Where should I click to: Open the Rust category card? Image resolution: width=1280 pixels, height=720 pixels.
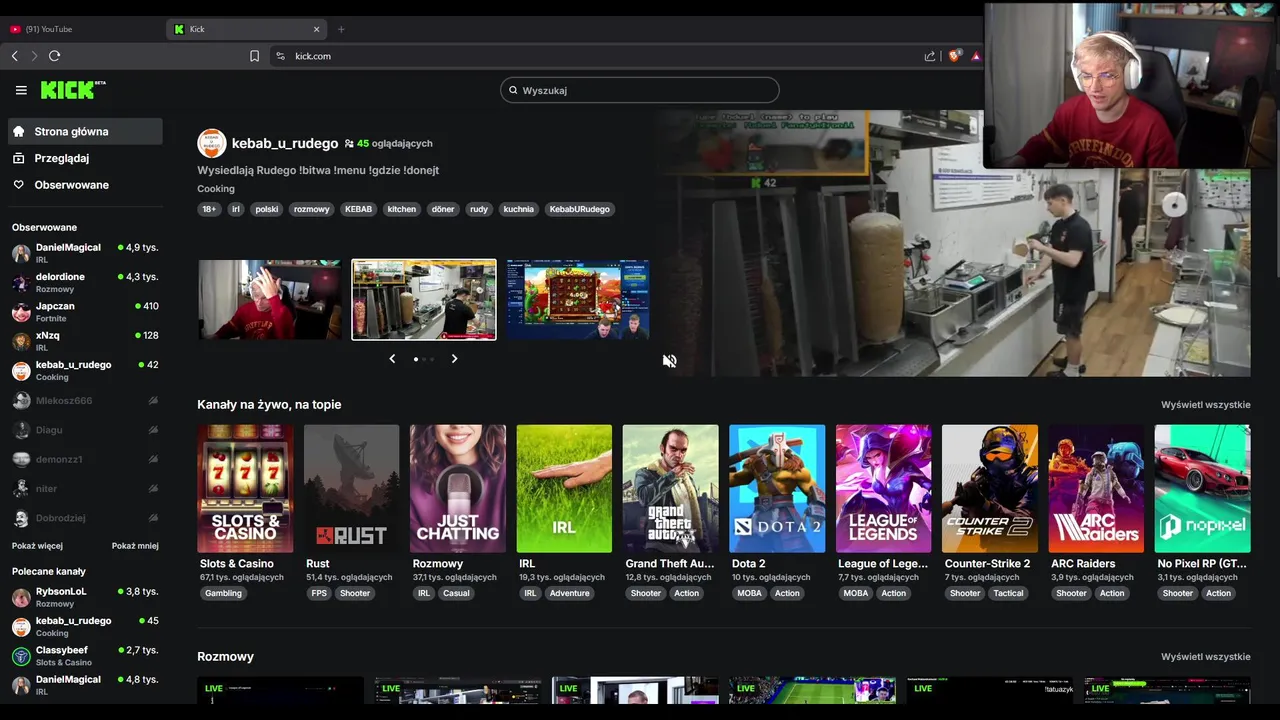coord(351,489)
